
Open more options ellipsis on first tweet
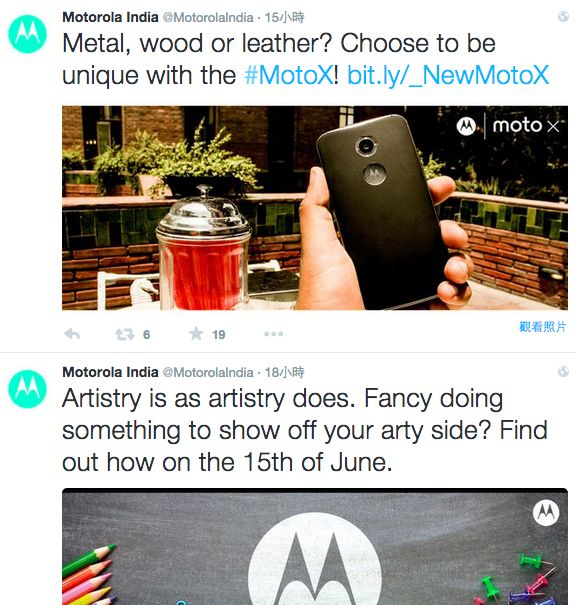(x=274, y=334)
